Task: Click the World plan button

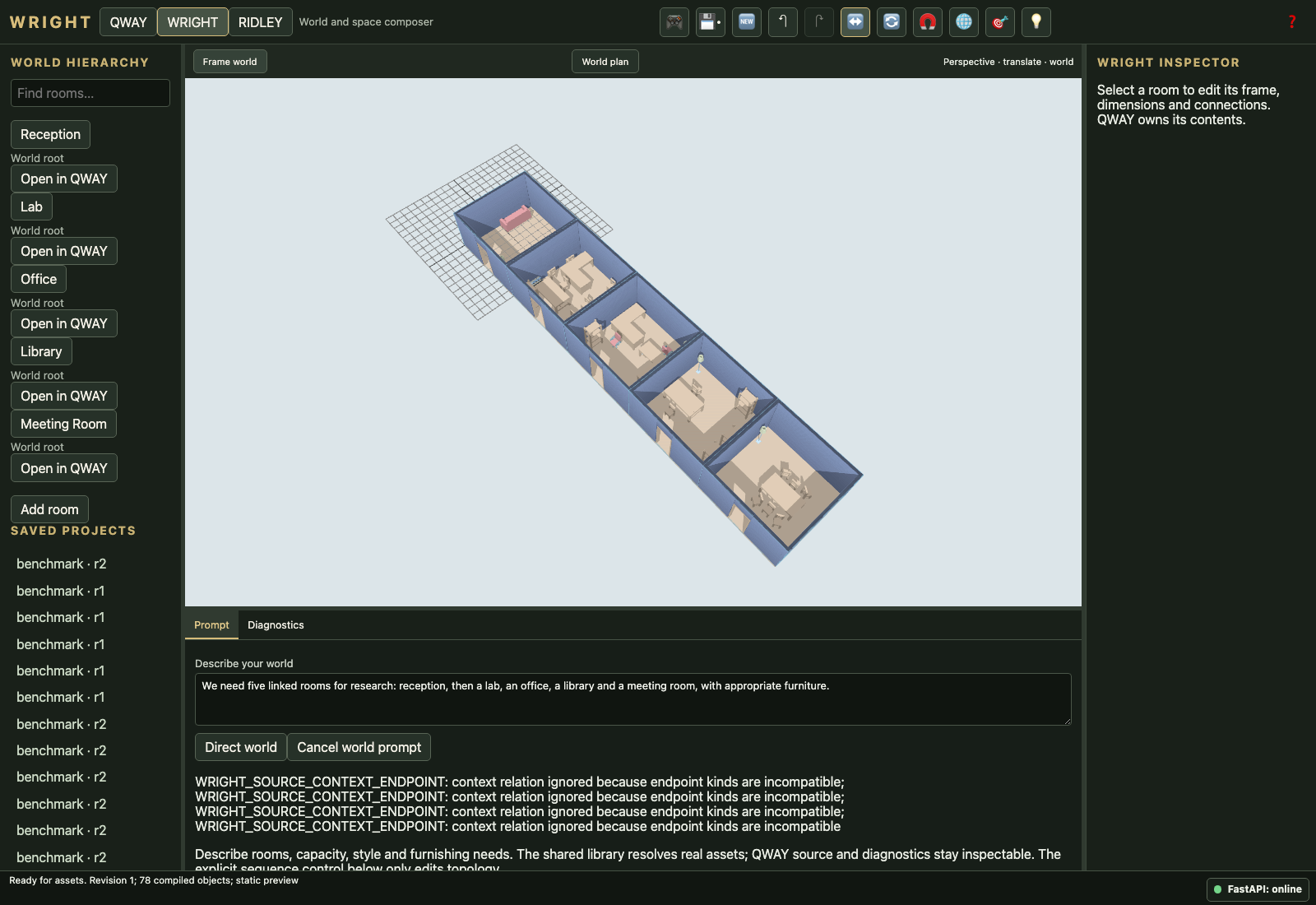Action: coord(605,62)
